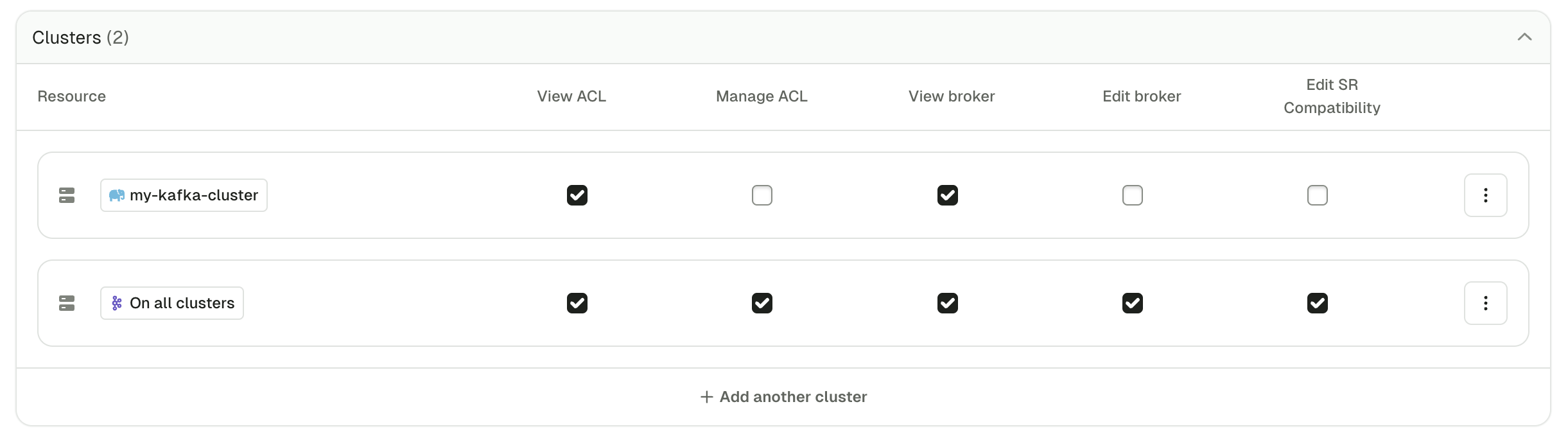Click Add another cluster

(783, 397)
